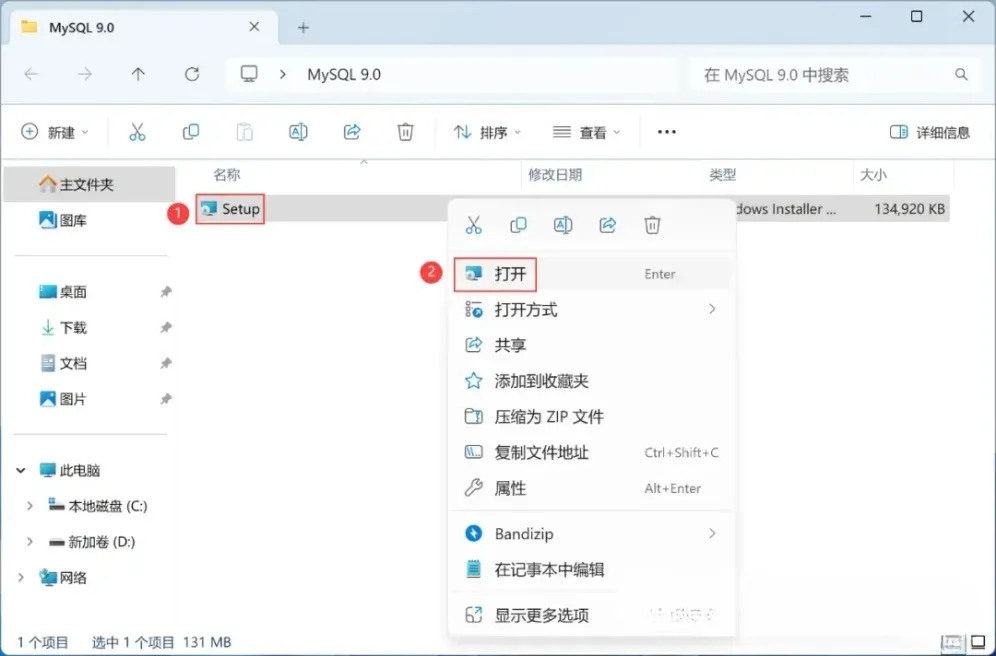The height and width of the screenshot is (656, 996).
Task: Refresh the folder view
Action: pyautogui.click(x=192, y=74)
